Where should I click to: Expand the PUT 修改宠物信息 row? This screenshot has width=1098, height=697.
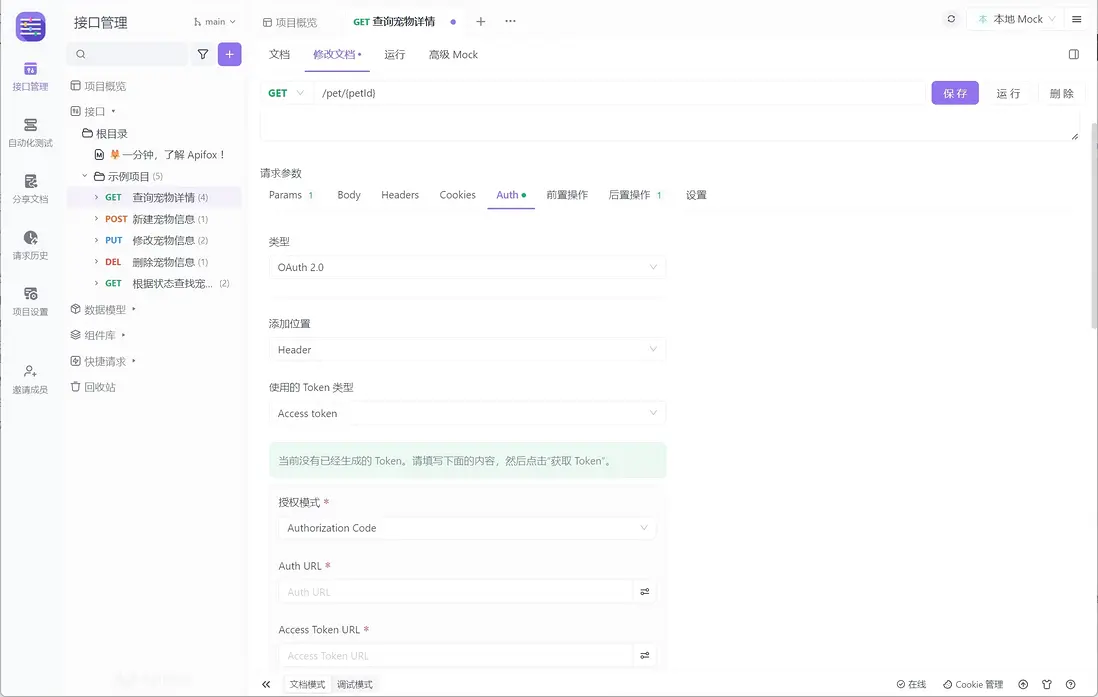(x=97, y=240)
